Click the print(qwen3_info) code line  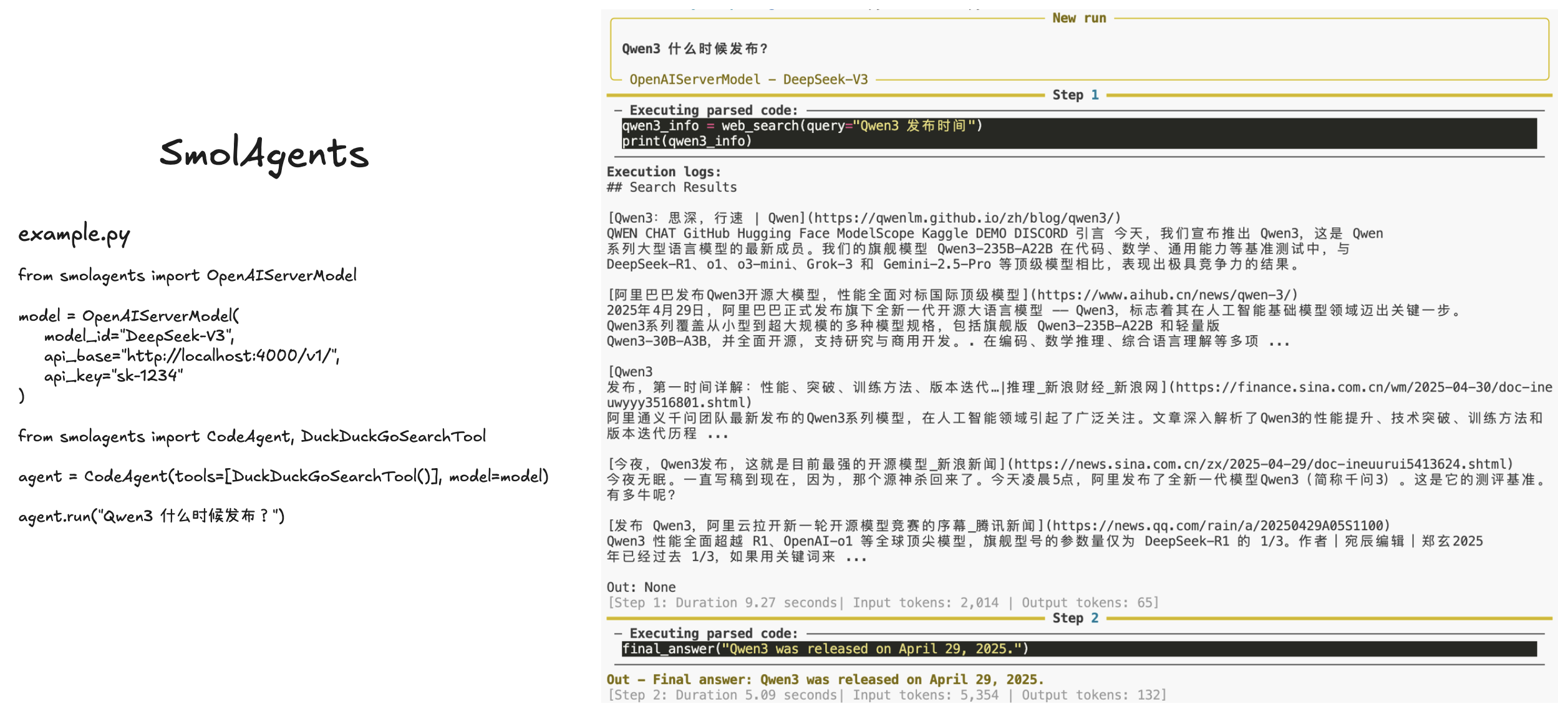coord(686,141)
